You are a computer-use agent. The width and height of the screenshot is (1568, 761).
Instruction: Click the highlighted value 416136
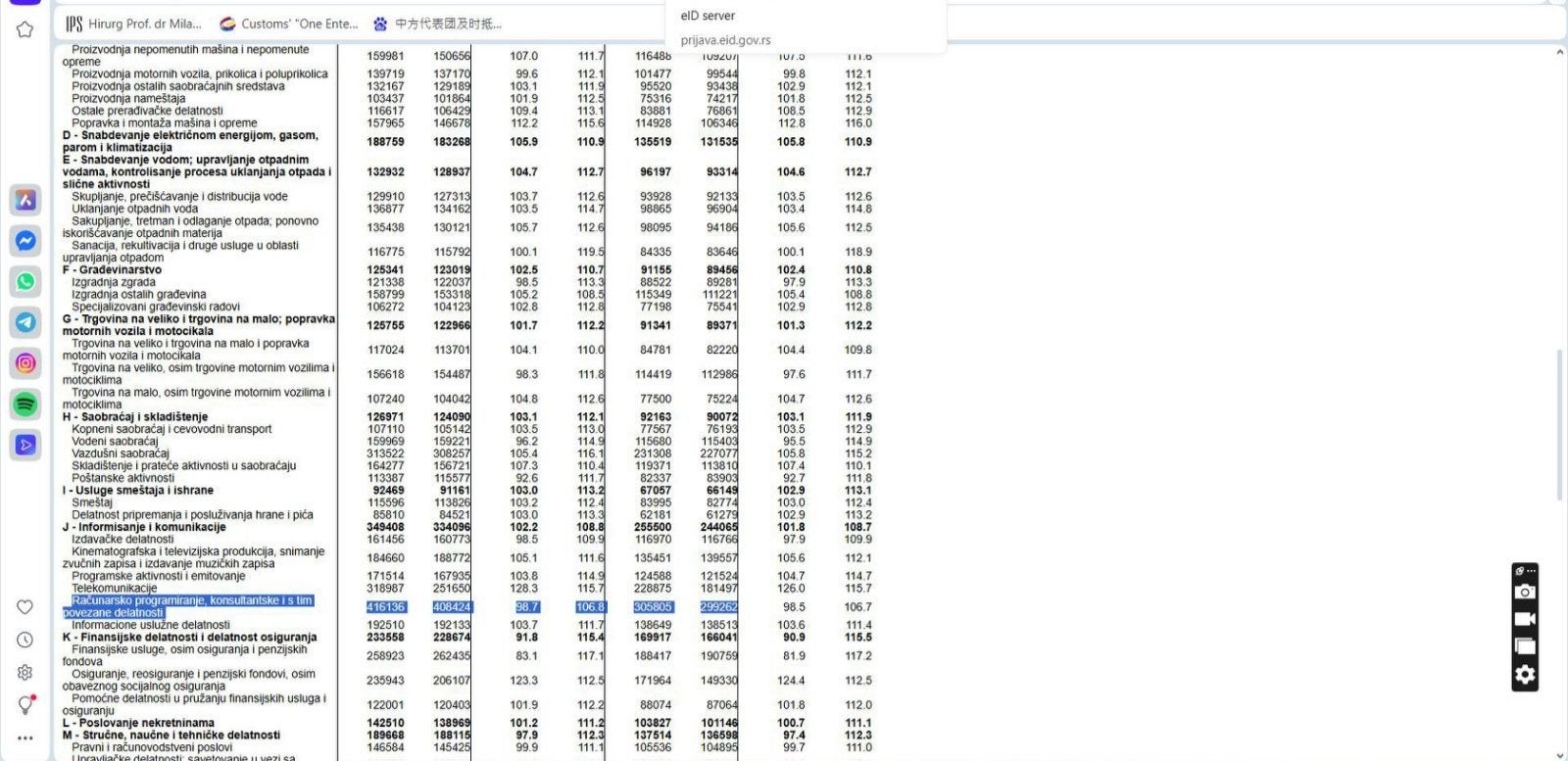385,607
